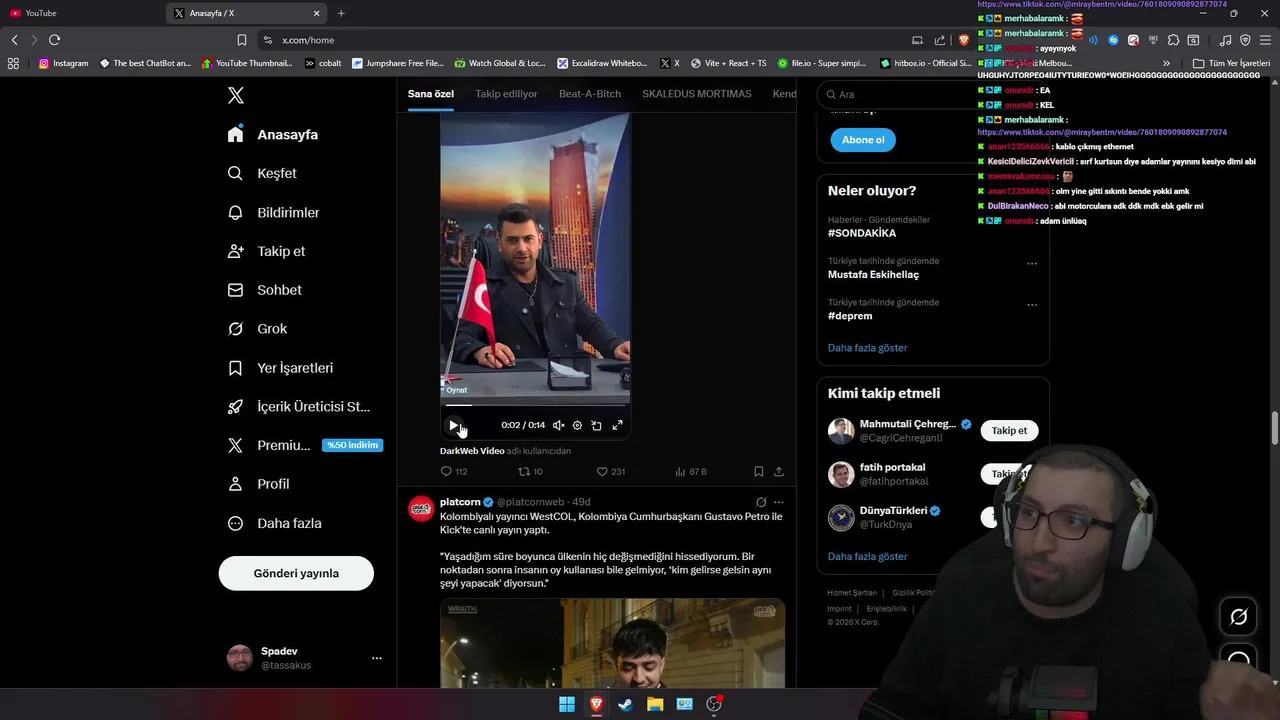Like the post with 231 likes
Viewport: 1280px width, 720px height.
(610, 471)
